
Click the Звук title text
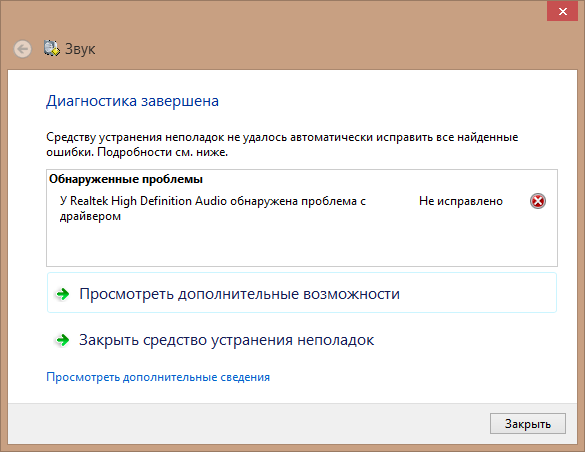[80, 49]
